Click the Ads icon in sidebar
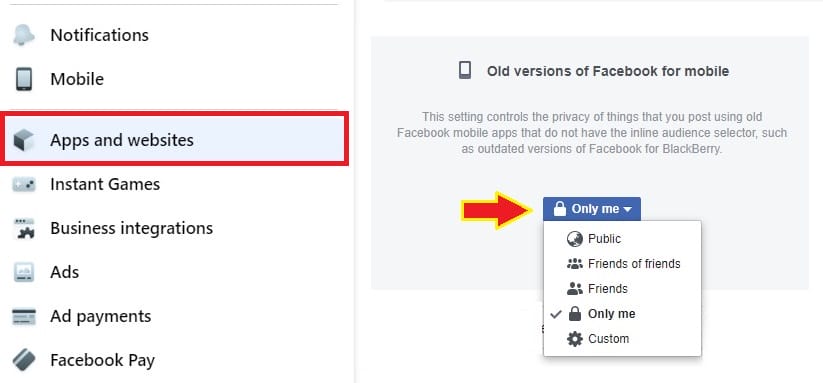Screen dimensions: 823x383 click(24, 272)
